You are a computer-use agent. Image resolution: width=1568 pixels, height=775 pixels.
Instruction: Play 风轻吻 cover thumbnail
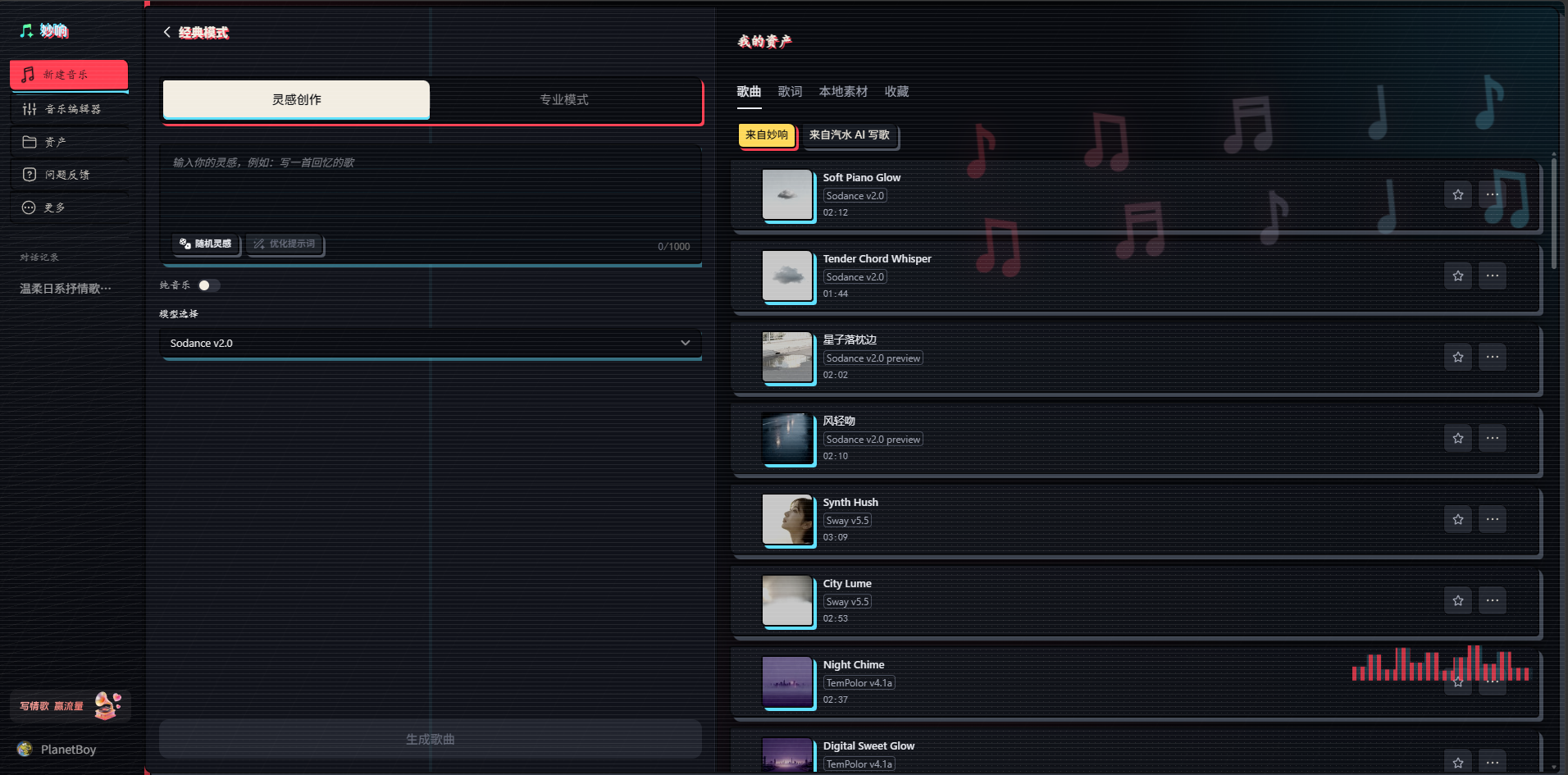point(787,438)
